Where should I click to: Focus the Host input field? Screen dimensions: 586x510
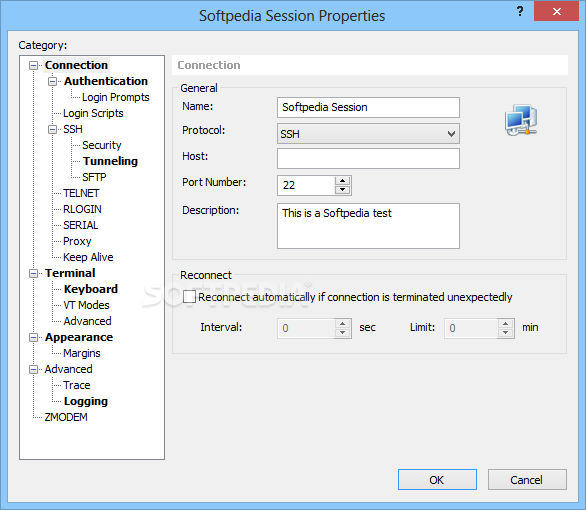click(368, 158)
